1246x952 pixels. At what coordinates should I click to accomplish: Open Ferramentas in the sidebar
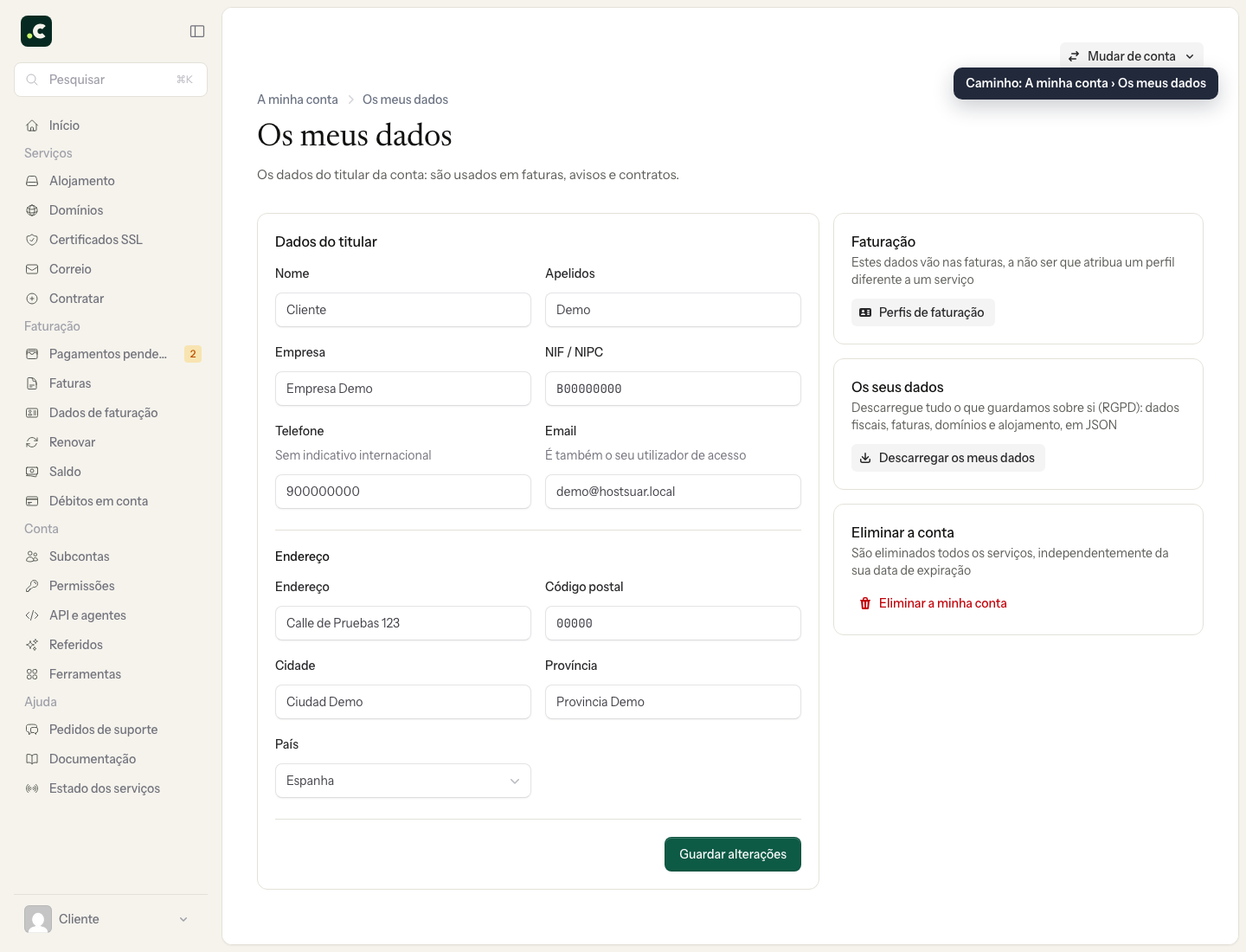[x=111, y=674]
